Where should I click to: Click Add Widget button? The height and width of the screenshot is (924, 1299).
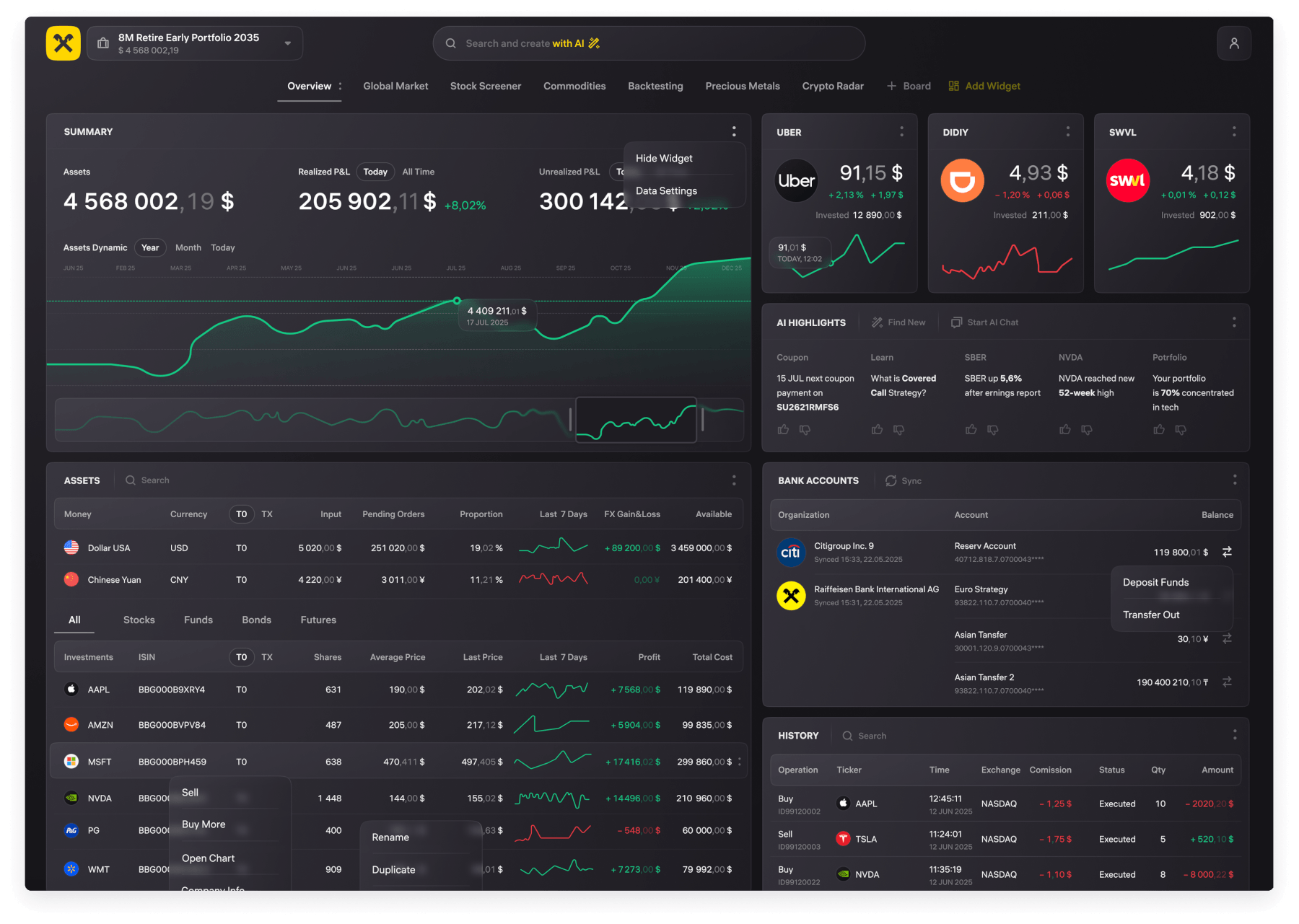pos(984,86)
